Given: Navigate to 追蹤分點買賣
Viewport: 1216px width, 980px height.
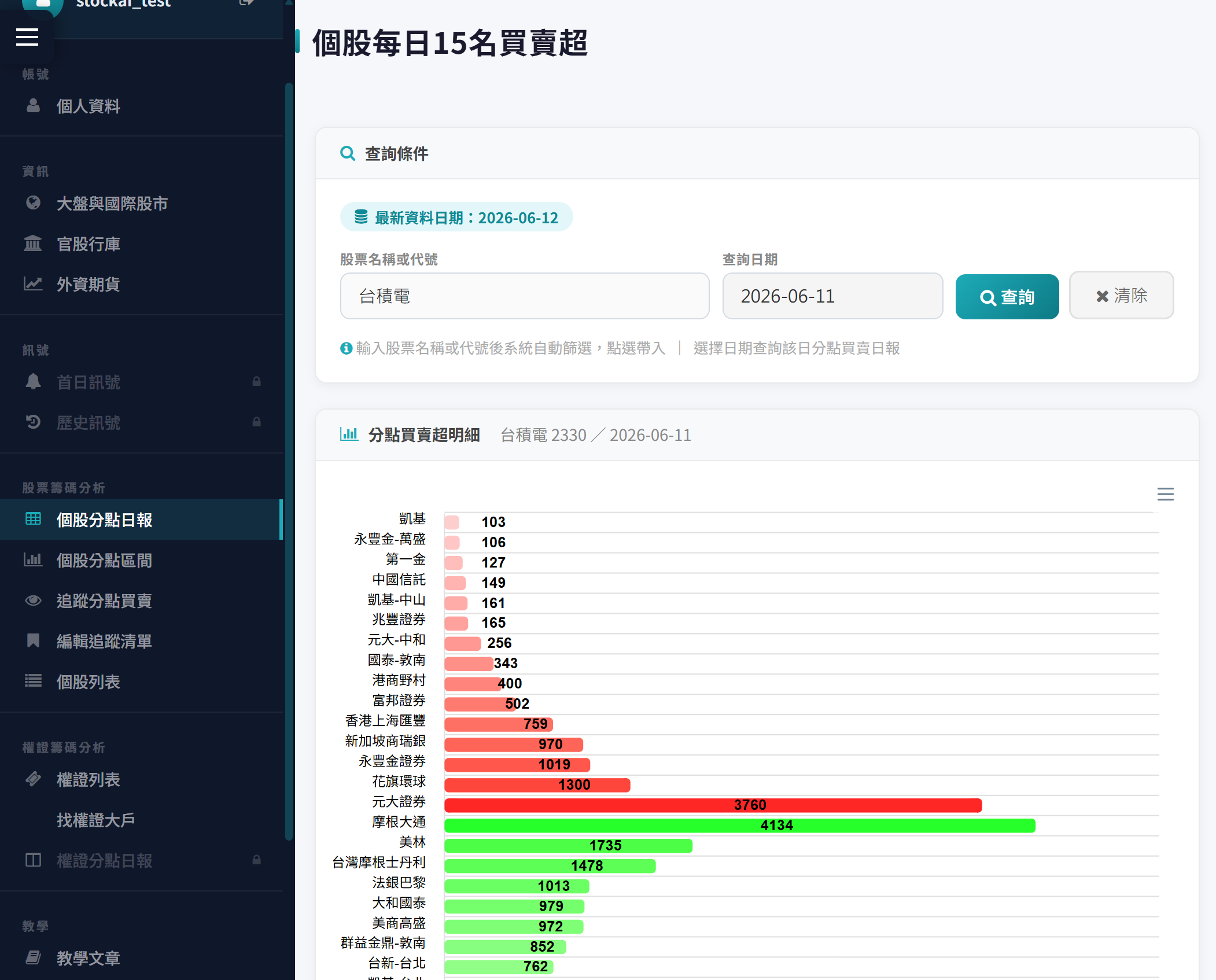Looking at the screenshot, I should tap(104, 601).
